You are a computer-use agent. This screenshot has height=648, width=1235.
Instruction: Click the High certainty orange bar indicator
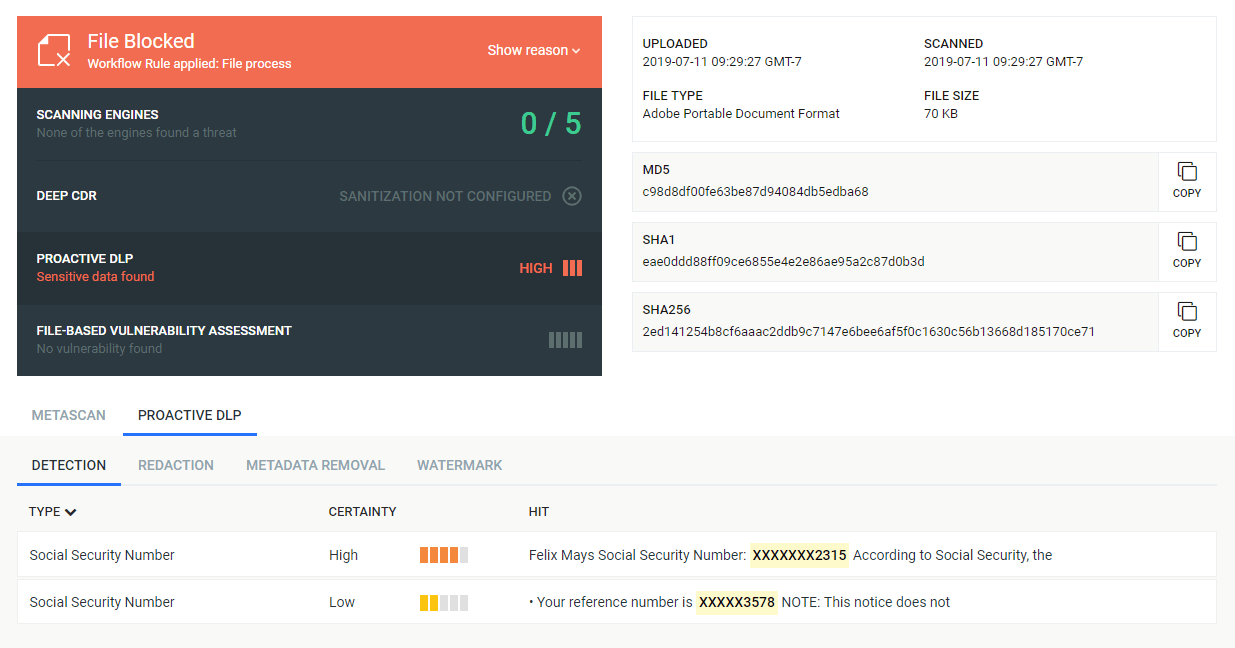pos(443,555)
